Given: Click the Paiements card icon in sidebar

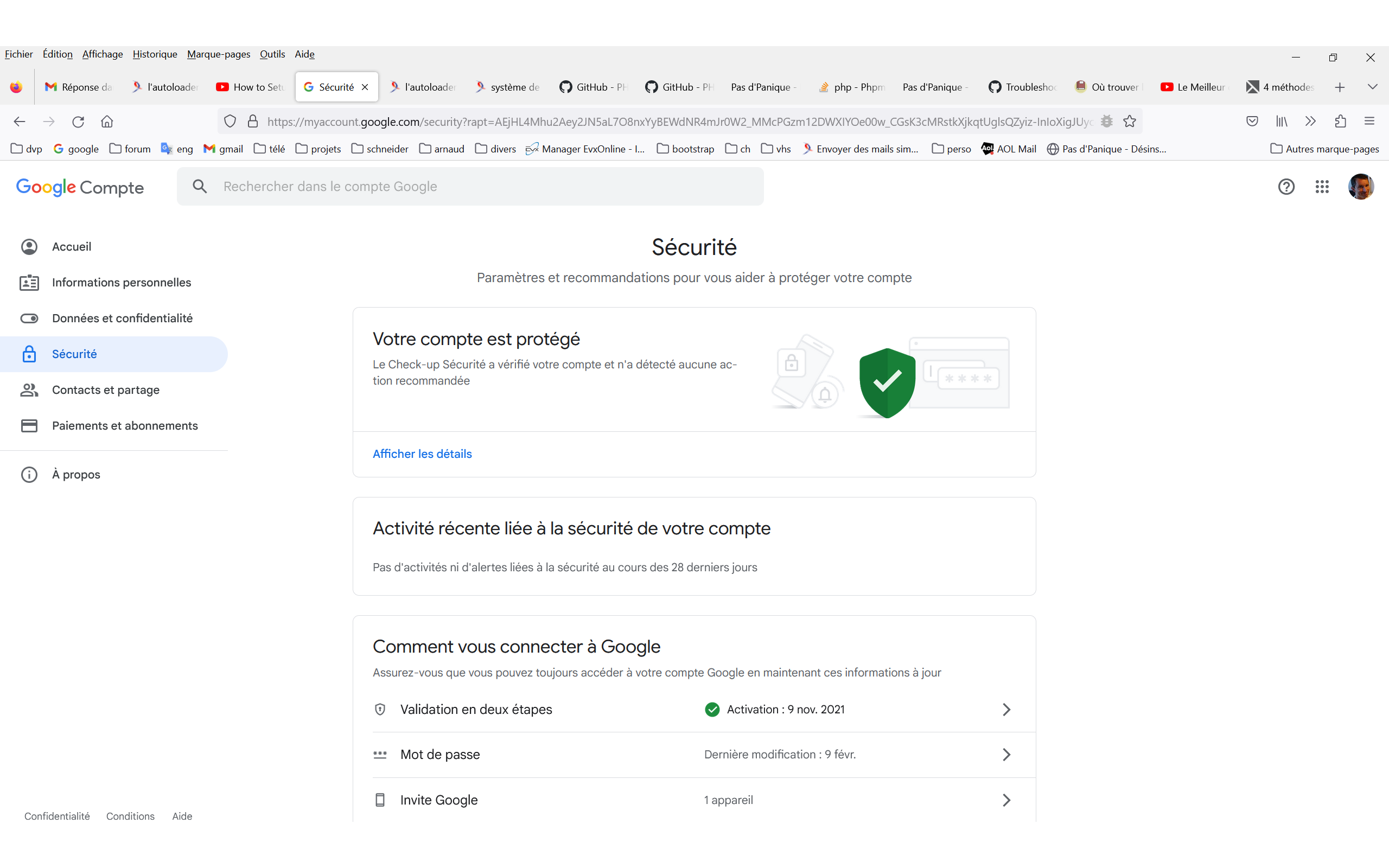Looking at the screenshot, I should 29,426.
